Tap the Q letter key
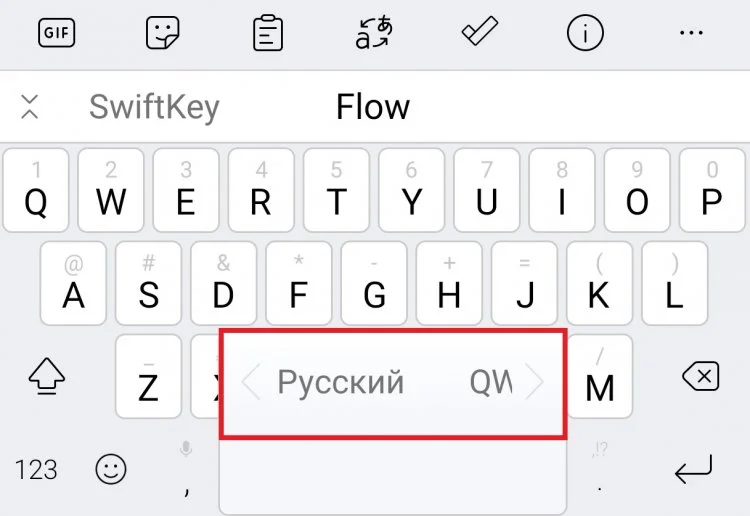Screen dimensions: 750x516 point(36,190)
